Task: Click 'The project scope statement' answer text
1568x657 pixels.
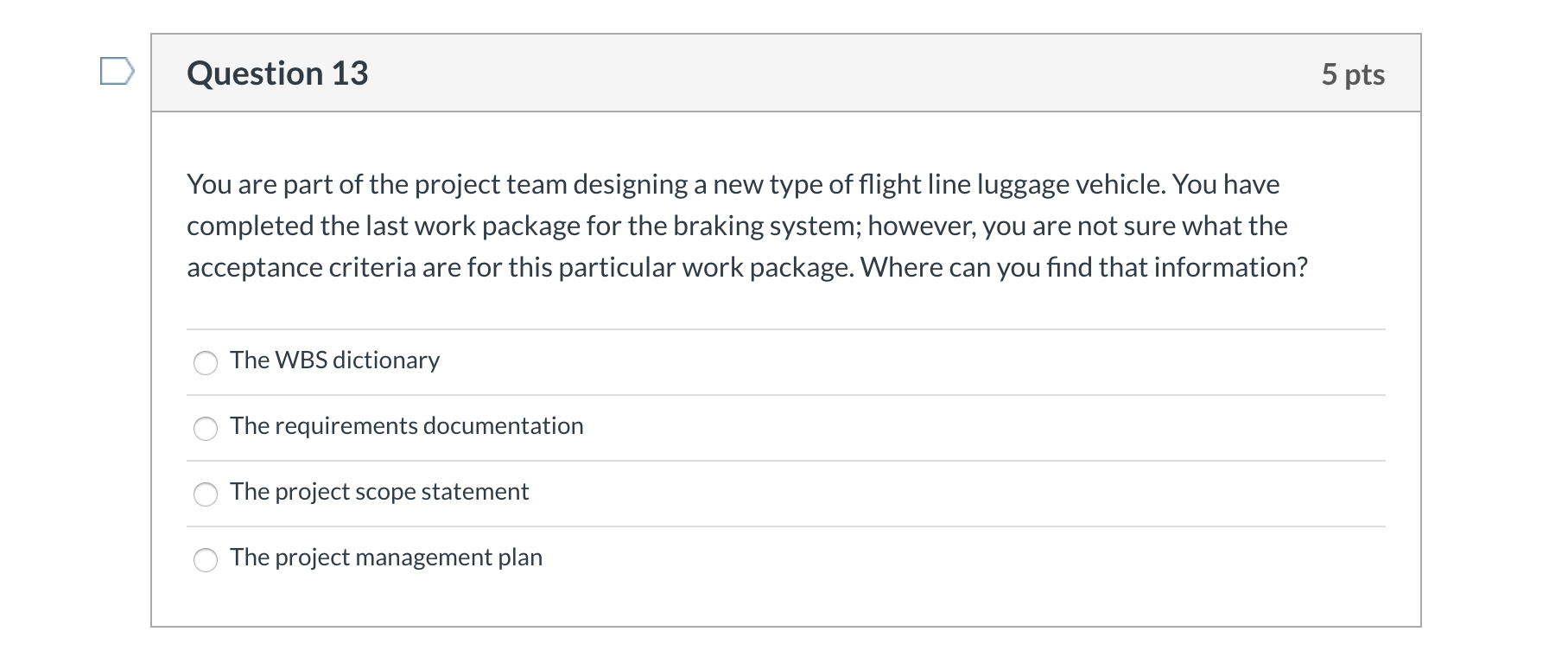Action: pyautogui.click(x=379, y=491)
